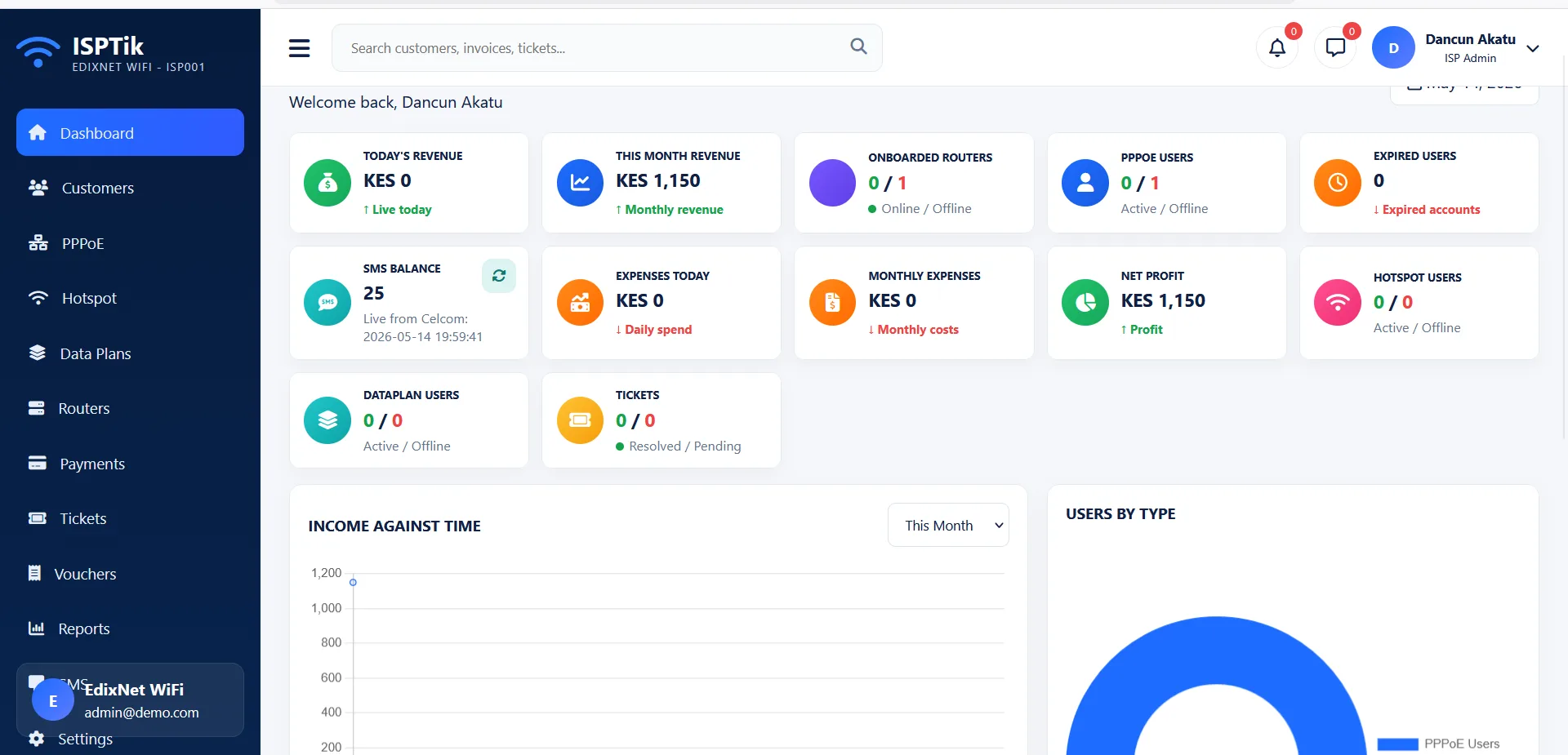The image size is (1568, 755).
Task: Open Customers in sidebar
Action: (130, 188)
